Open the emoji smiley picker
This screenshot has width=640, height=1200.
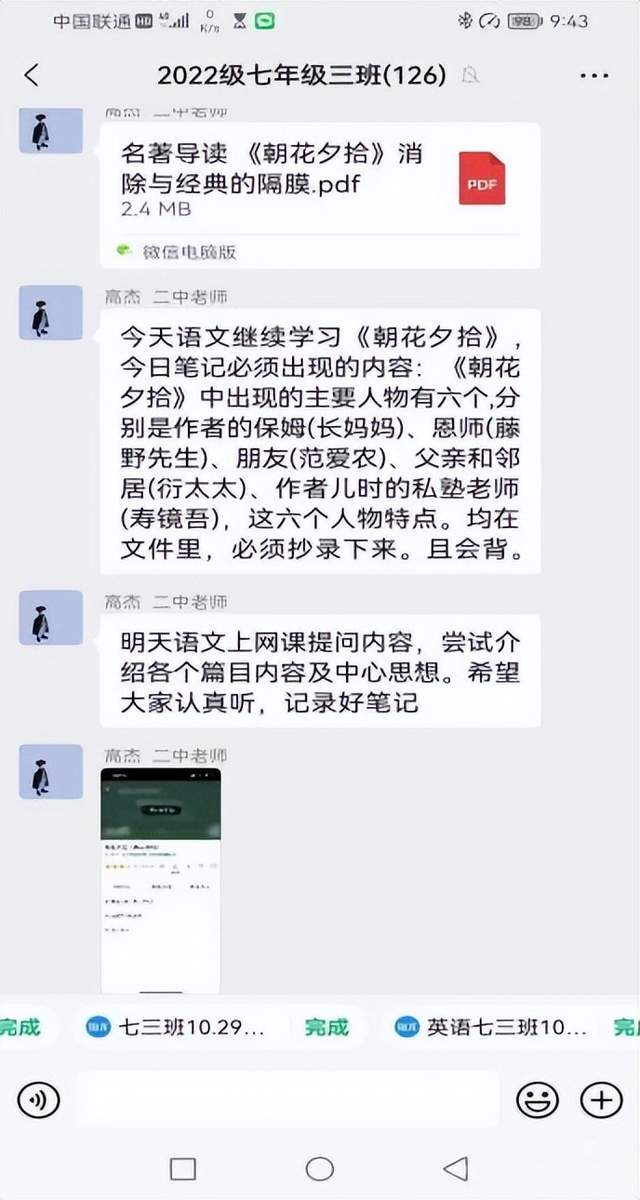(537, 1100)
